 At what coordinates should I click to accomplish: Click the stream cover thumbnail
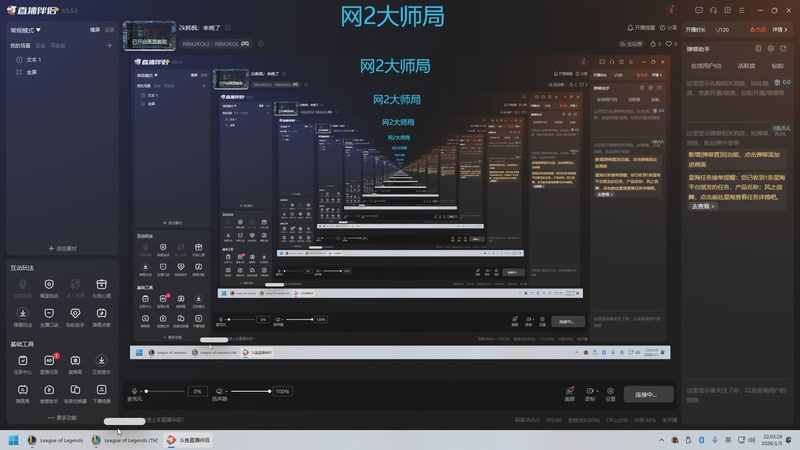[x=149, y=36]
